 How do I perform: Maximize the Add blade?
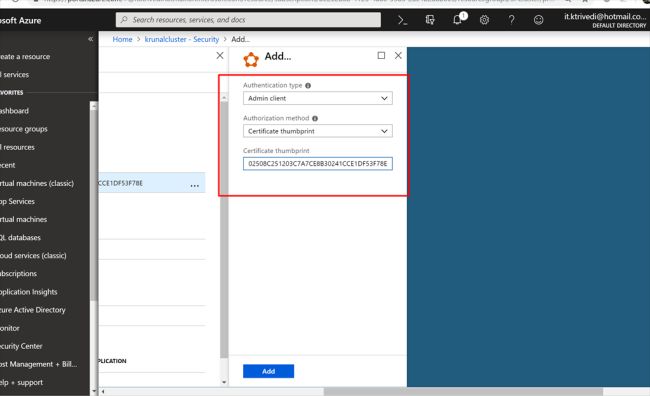point(381,56)
